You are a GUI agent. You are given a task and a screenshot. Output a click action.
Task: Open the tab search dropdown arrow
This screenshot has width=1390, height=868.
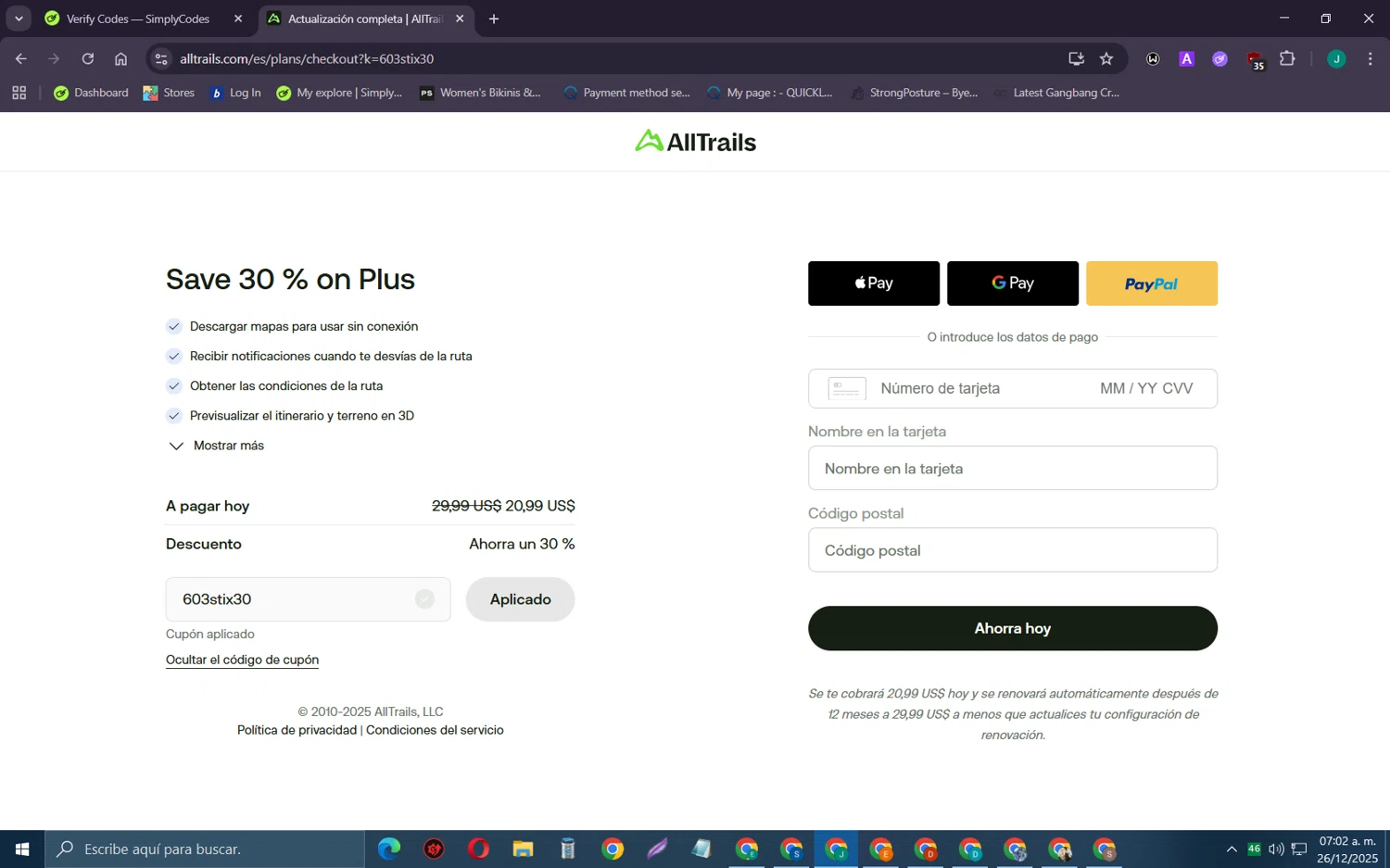[19, 19]
